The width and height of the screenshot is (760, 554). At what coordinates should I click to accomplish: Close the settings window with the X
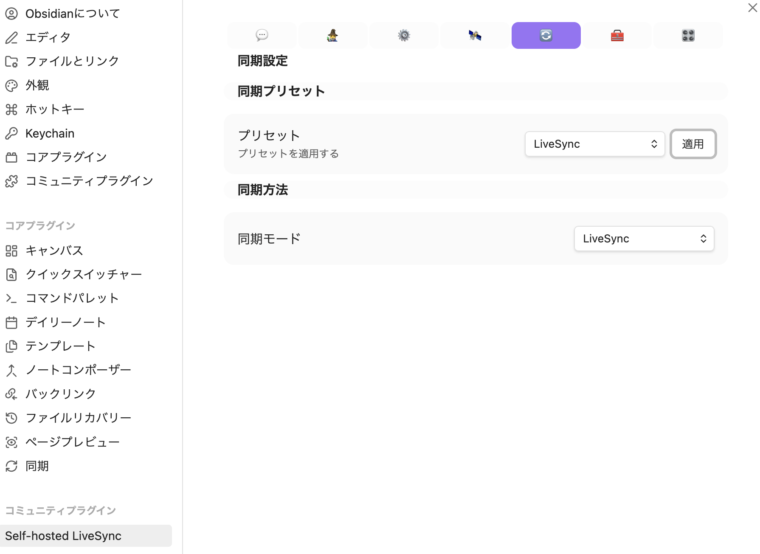click(x=752, y=7)
